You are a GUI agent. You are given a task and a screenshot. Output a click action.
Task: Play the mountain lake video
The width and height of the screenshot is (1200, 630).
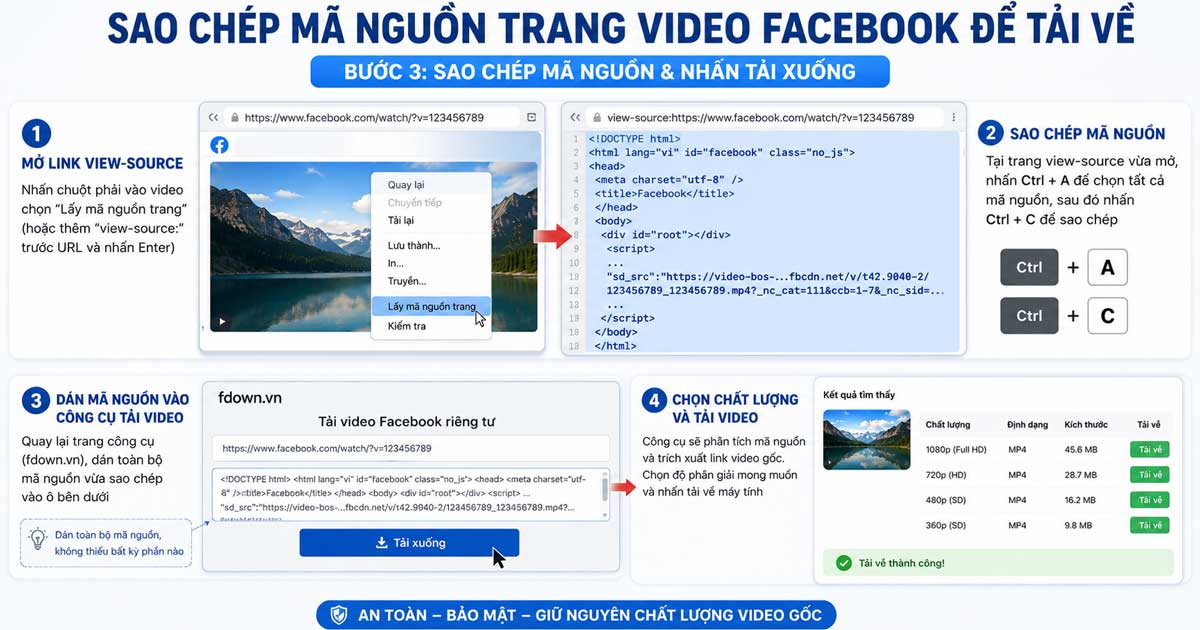(x=222, y=322)
